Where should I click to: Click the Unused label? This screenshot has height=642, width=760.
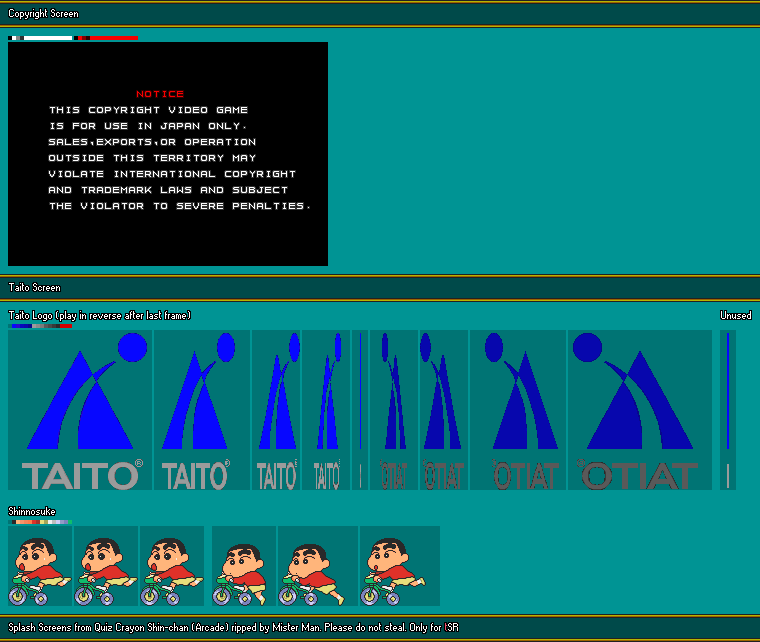pos(736,315)
